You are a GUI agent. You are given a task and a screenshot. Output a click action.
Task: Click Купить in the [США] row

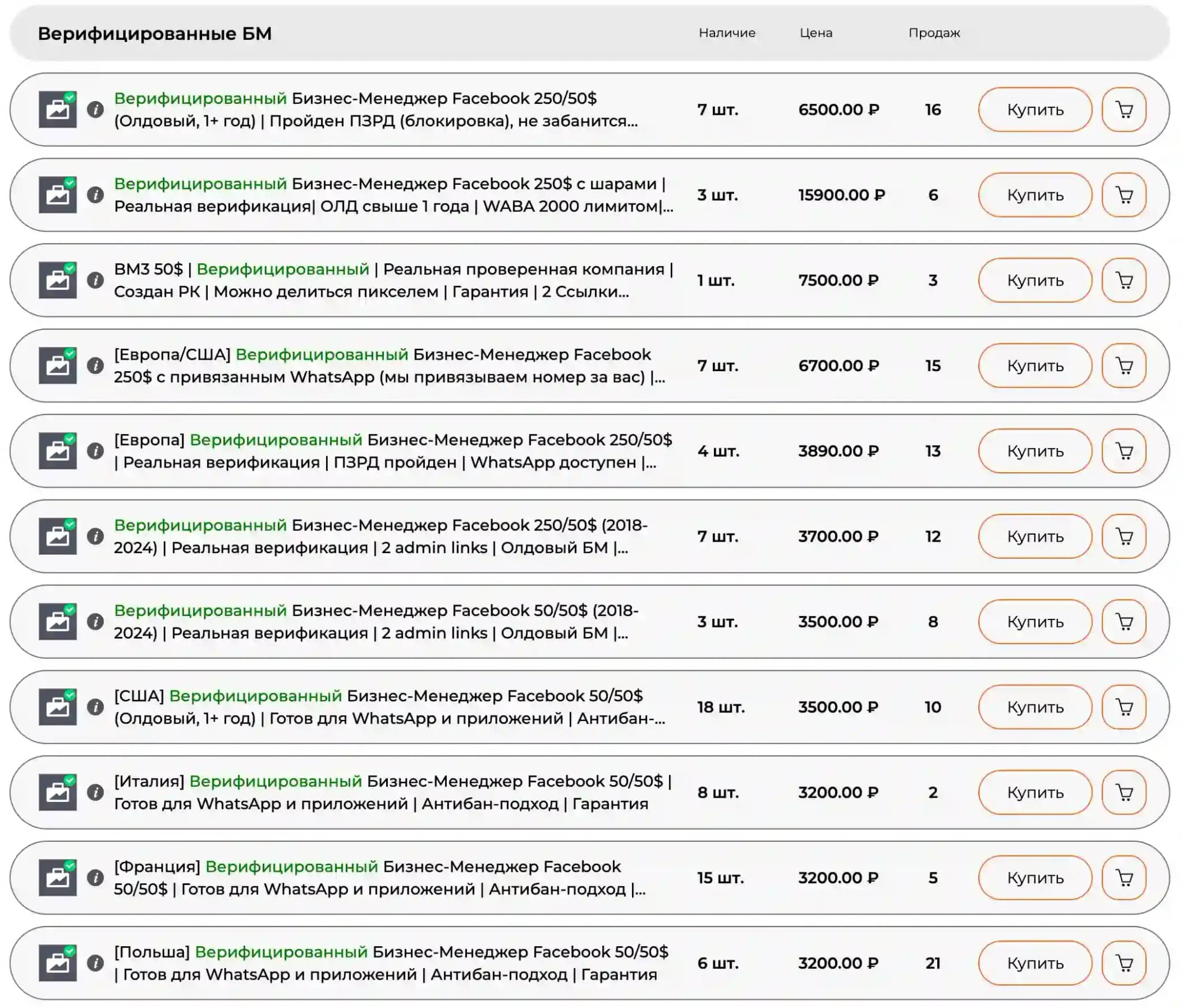point(1035,707)
